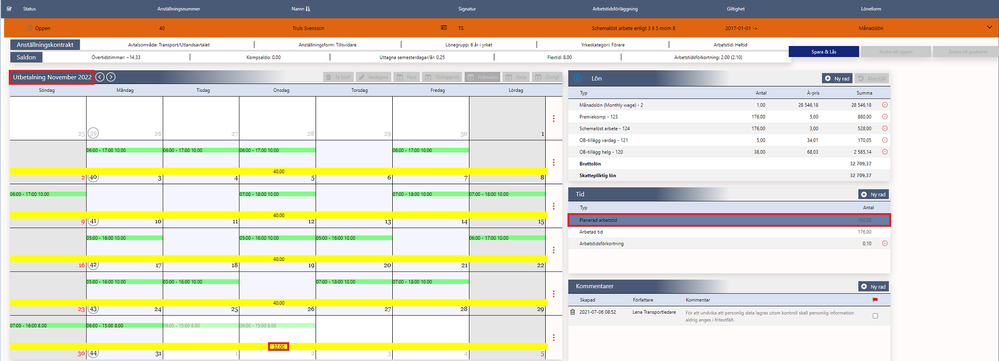The width and height of the screenshot is (999, 361).
Task: Add Ny rad in the Lön panel
Action: click(x=837, y=78)
